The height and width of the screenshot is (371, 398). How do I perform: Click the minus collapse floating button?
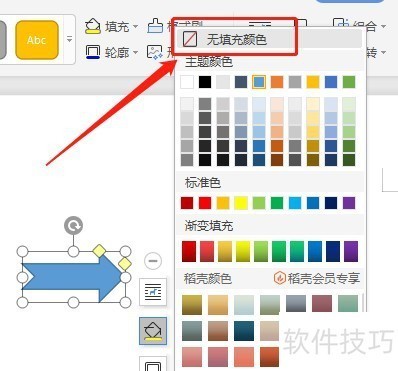(153, 261)
